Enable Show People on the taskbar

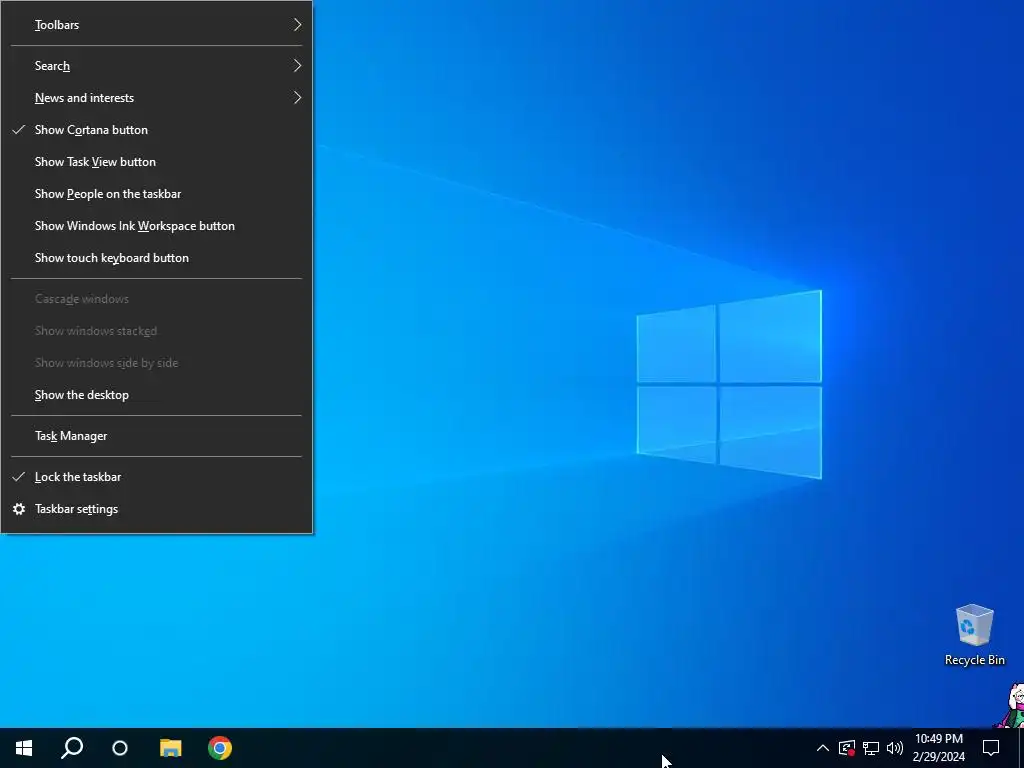click(x=157, y=194)
